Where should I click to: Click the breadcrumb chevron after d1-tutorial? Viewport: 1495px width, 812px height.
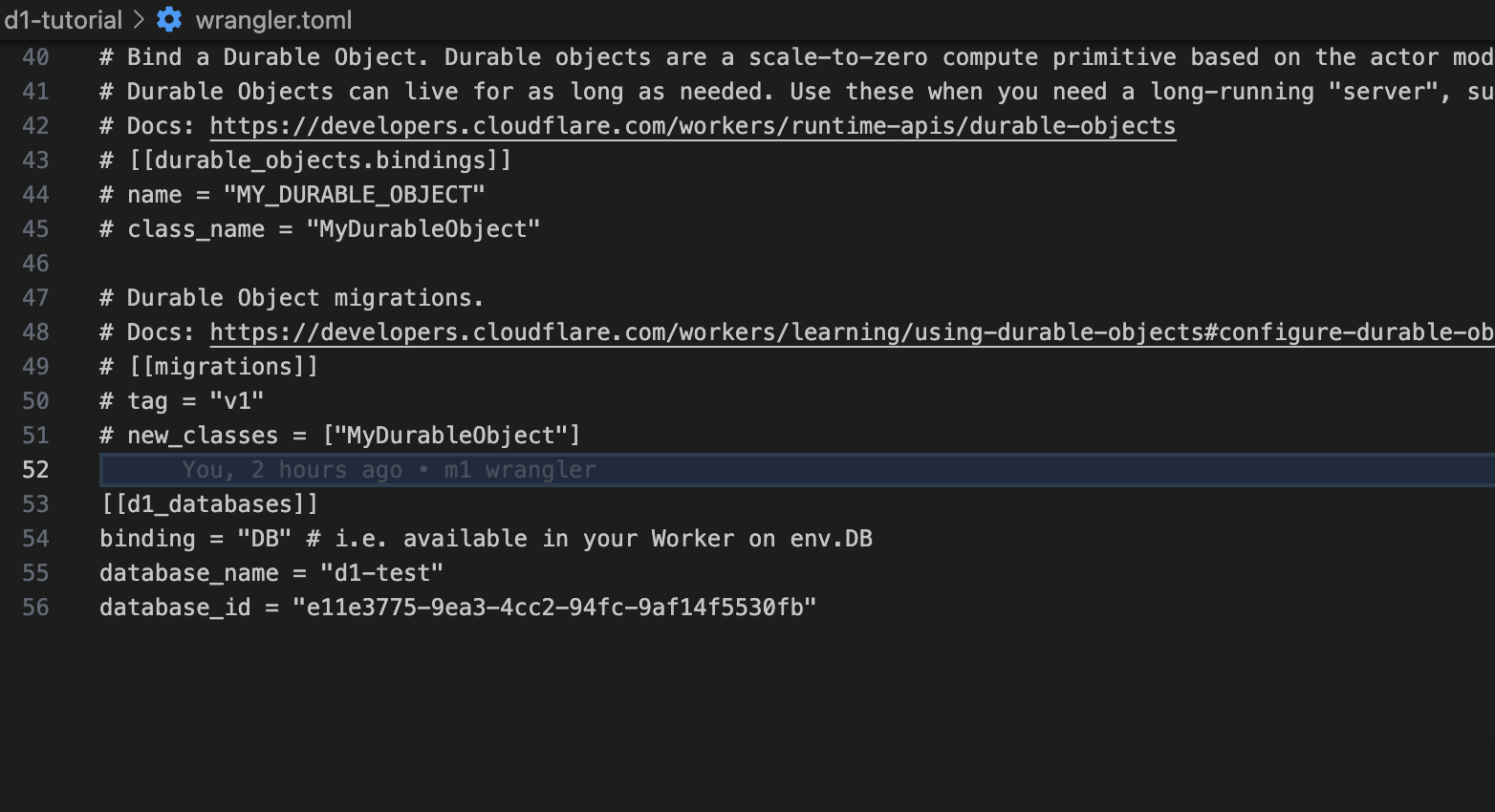(x=140, y=19)
